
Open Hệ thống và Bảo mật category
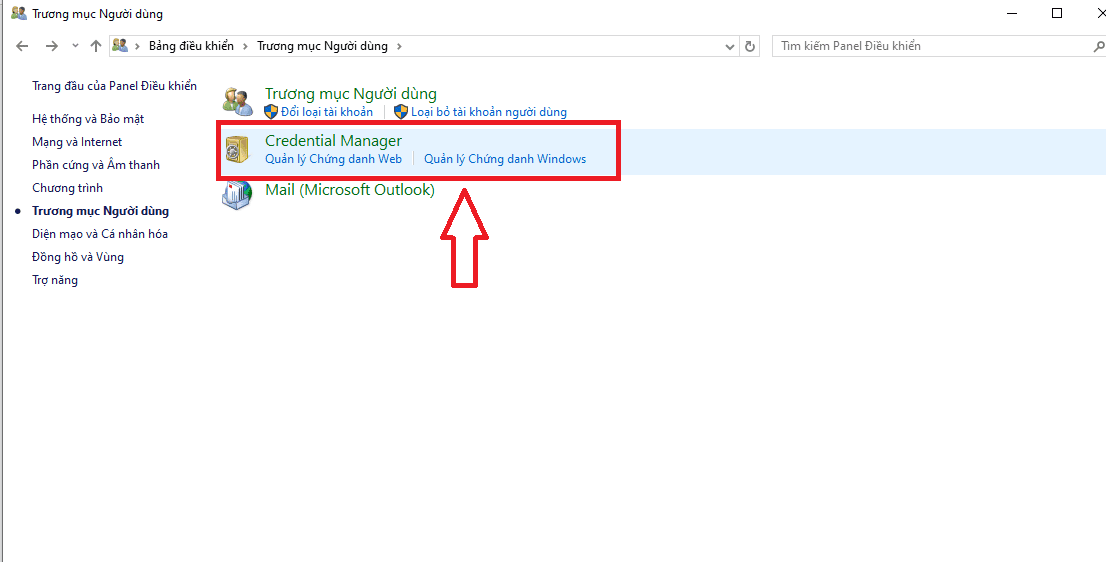point(88,119)
